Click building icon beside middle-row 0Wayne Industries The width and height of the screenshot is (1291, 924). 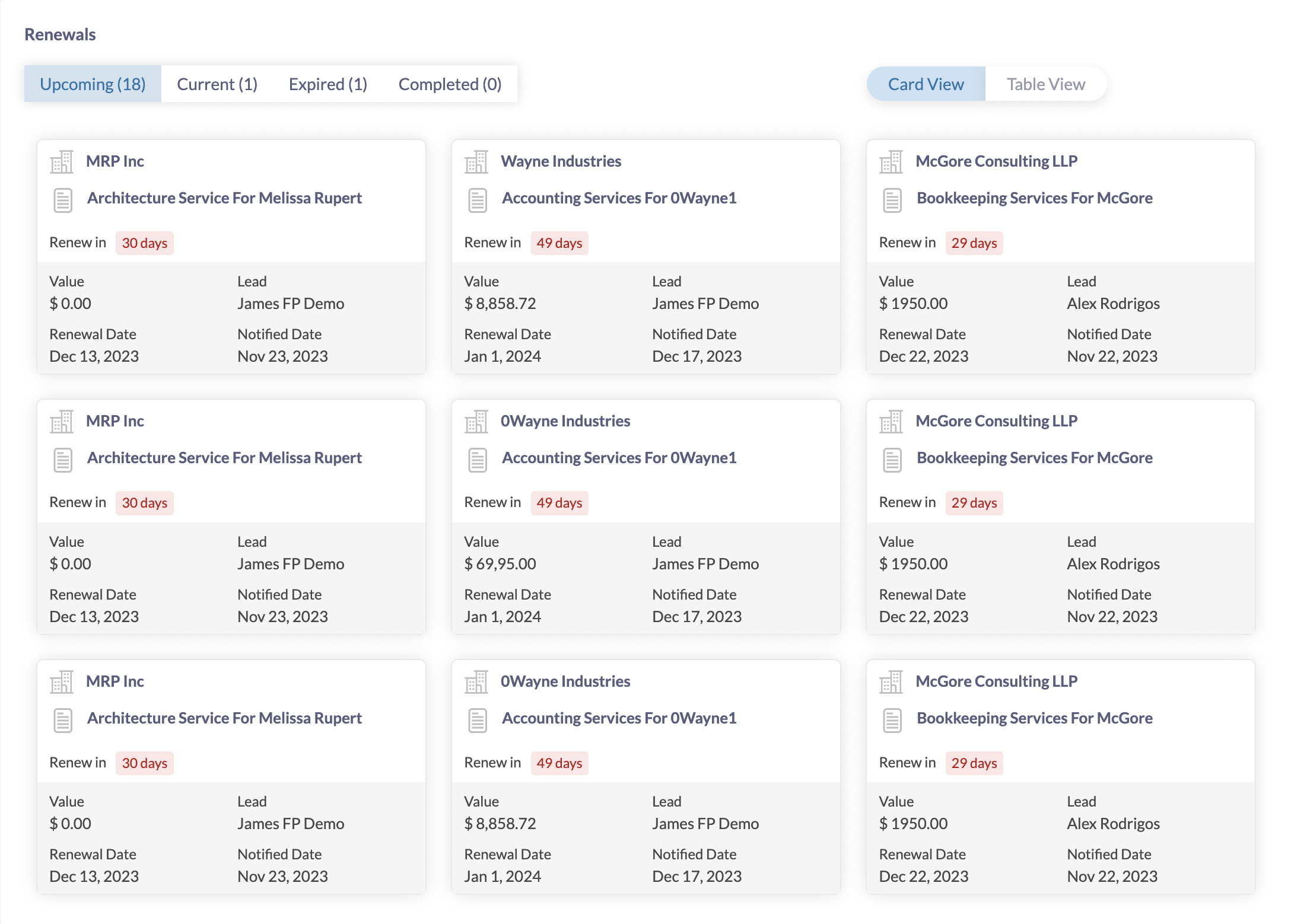coord(476,422)
